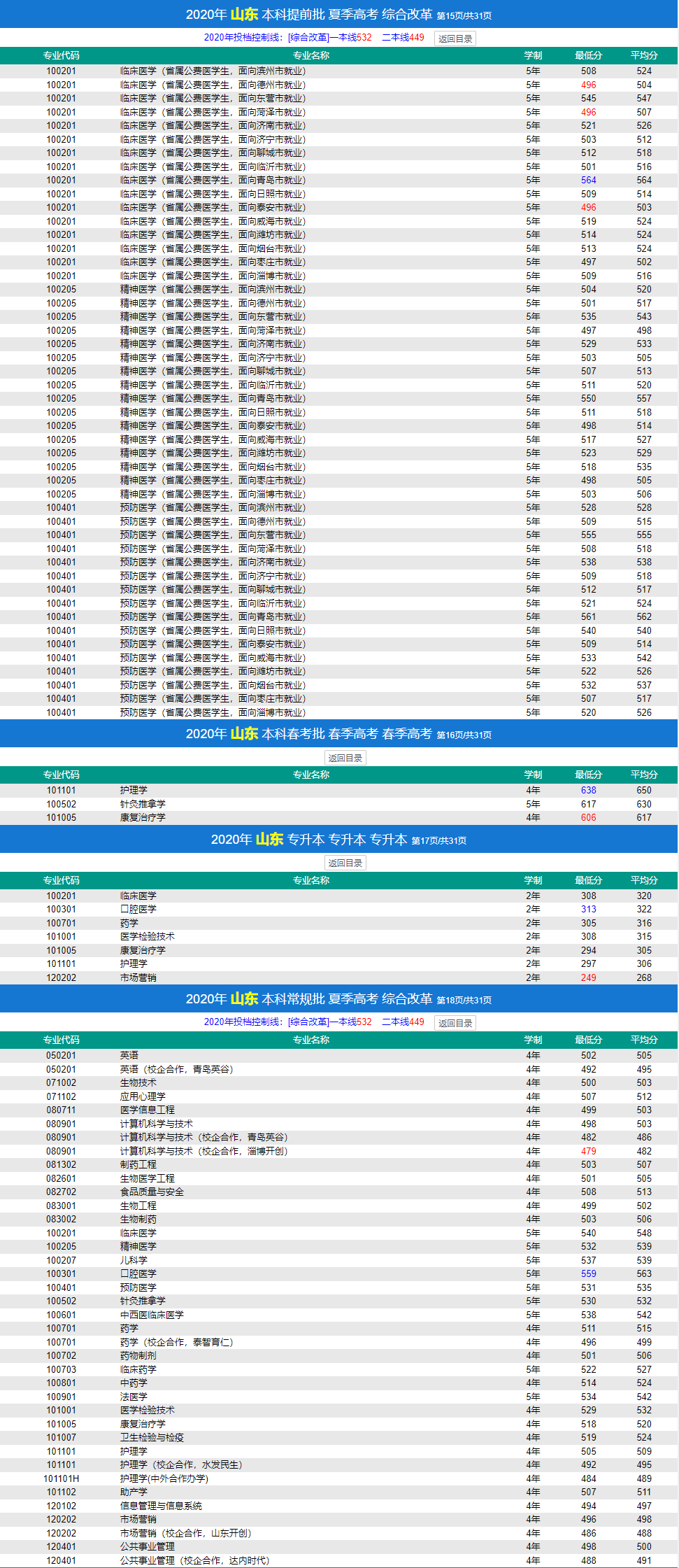The width and height of the screenshot is (679, 1568).
Task: Click the 本科春考批 第16页 section title
Action: point(339,733)
